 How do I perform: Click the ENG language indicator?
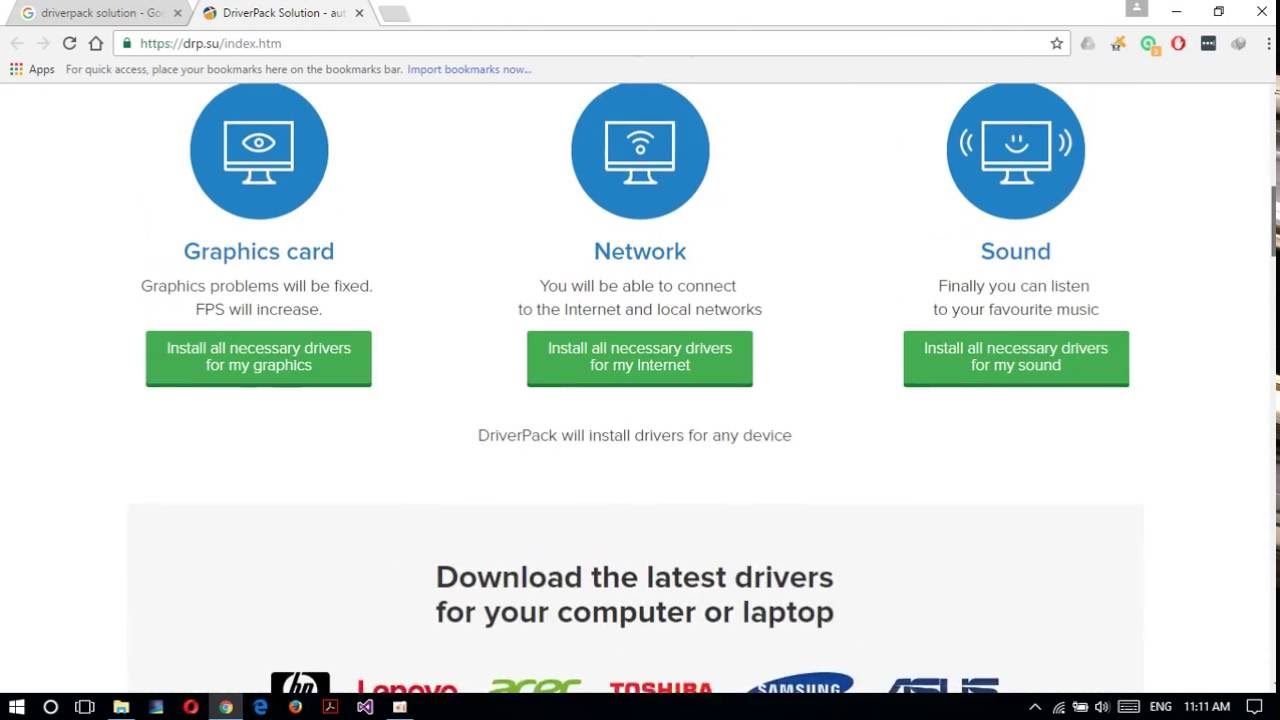pyautogui.click(x=1160, y=707)
